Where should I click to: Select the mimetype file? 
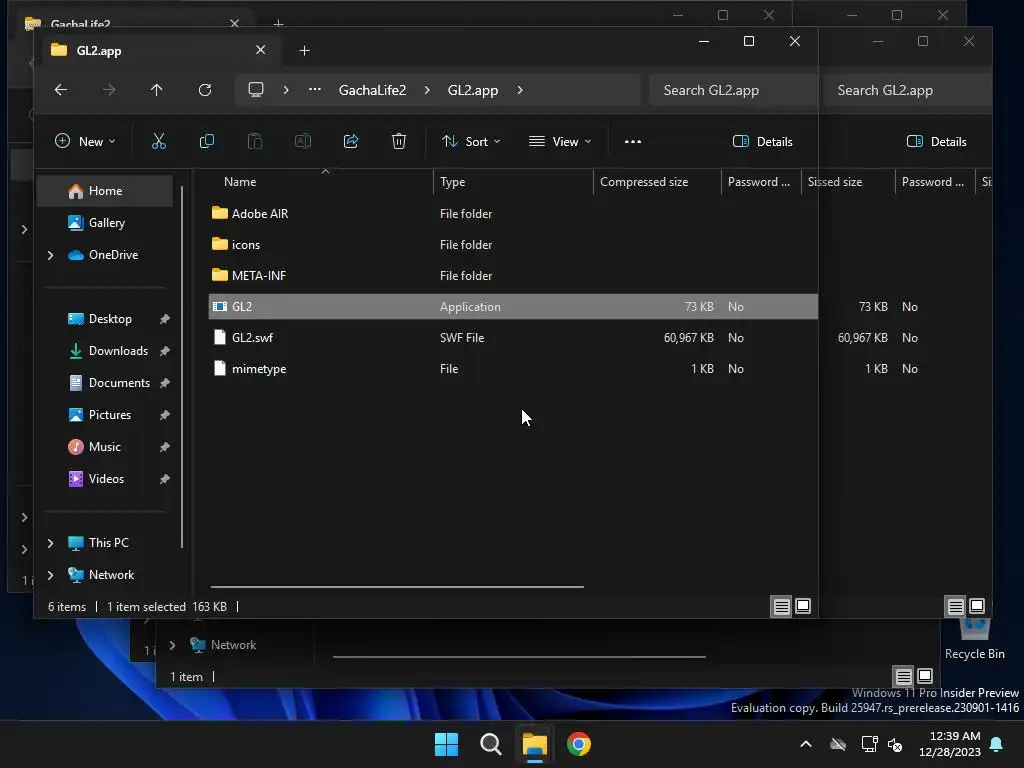(x=513, y=369)
